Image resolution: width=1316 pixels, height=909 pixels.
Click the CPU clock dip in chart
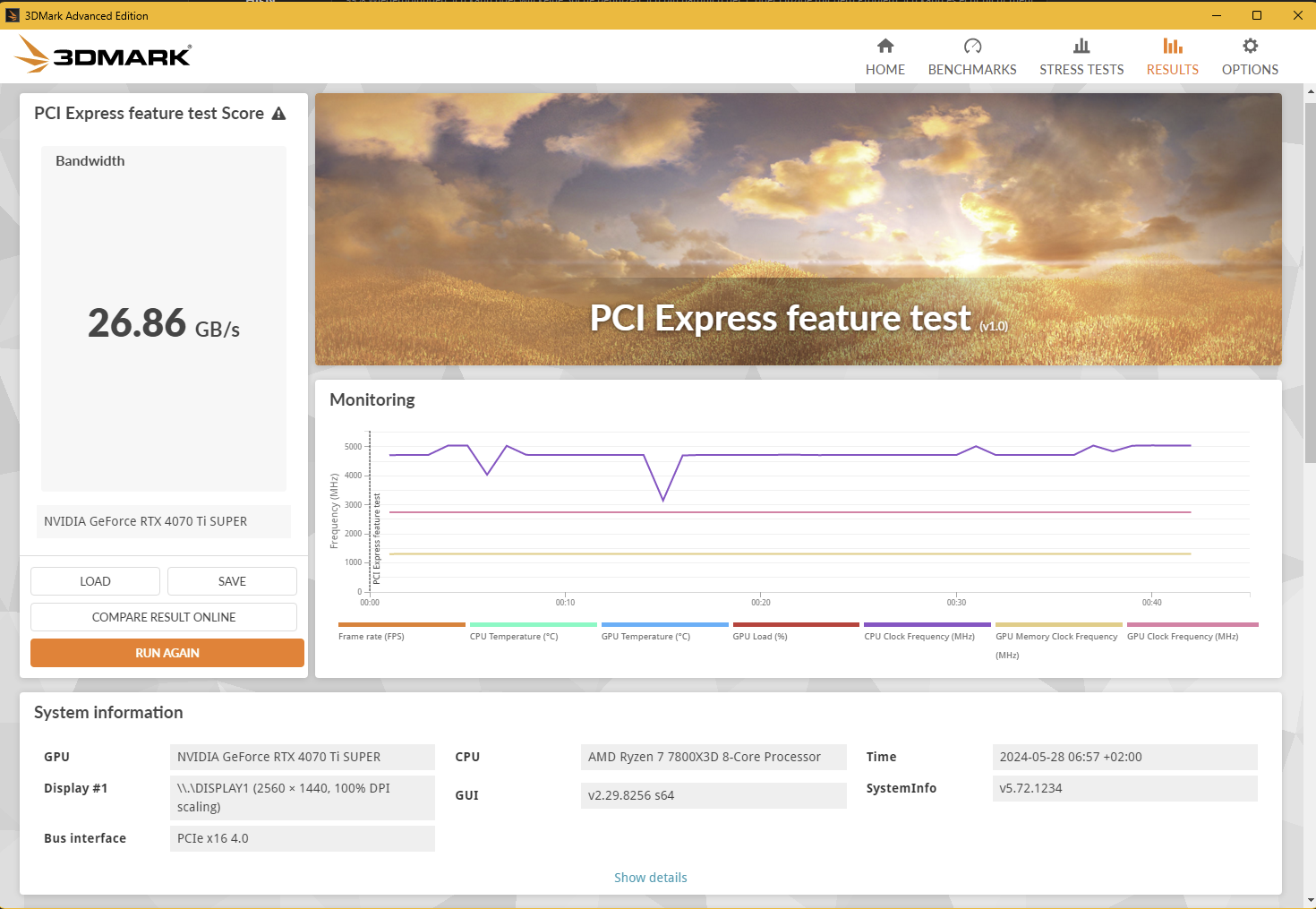pyautogui.click(x=663, y=500)
